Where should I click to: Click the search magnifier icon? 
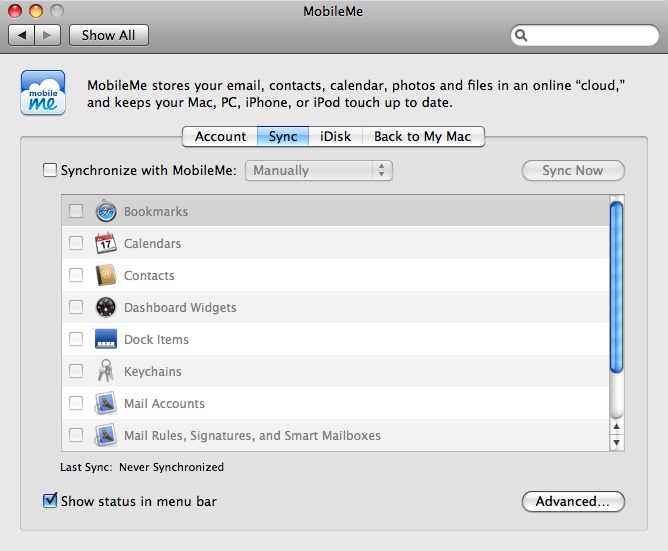[x=521, y=35]
